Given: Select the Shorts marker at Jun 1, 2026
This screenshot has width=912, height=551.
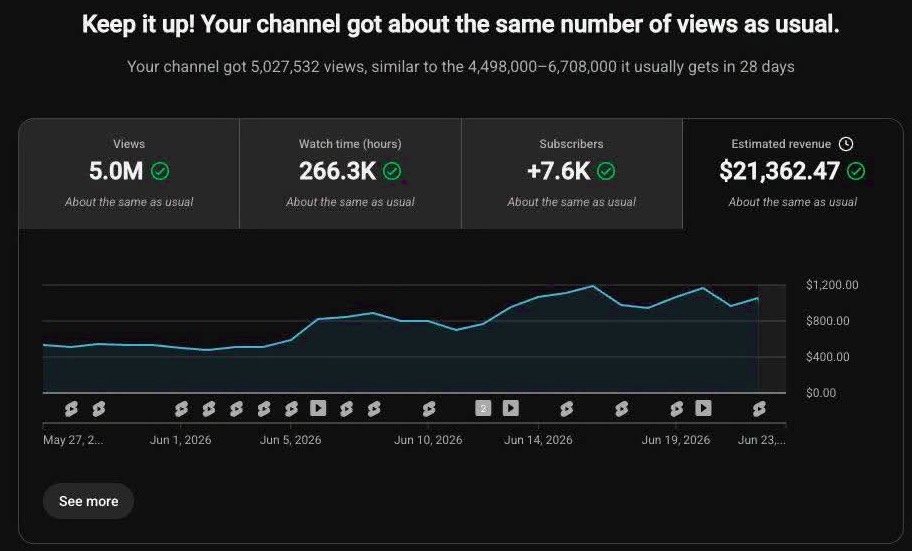Looking at the screenshot, I should 181,409.
